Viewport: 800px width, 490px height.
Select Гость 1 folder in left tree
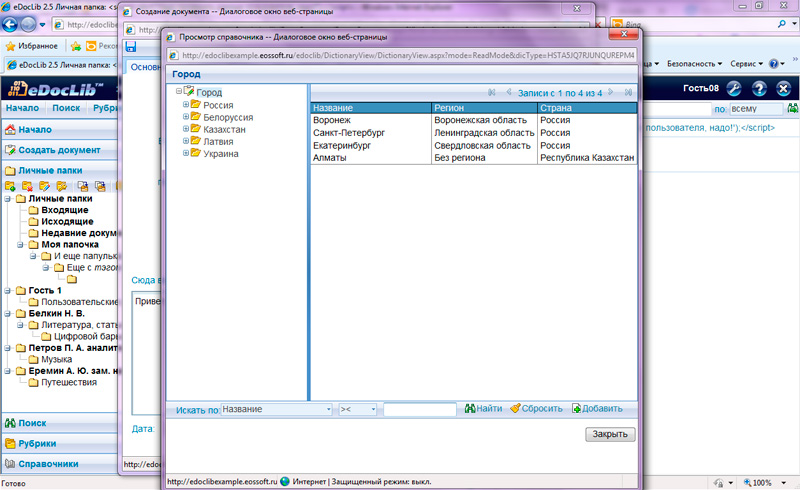coord(45,290)
